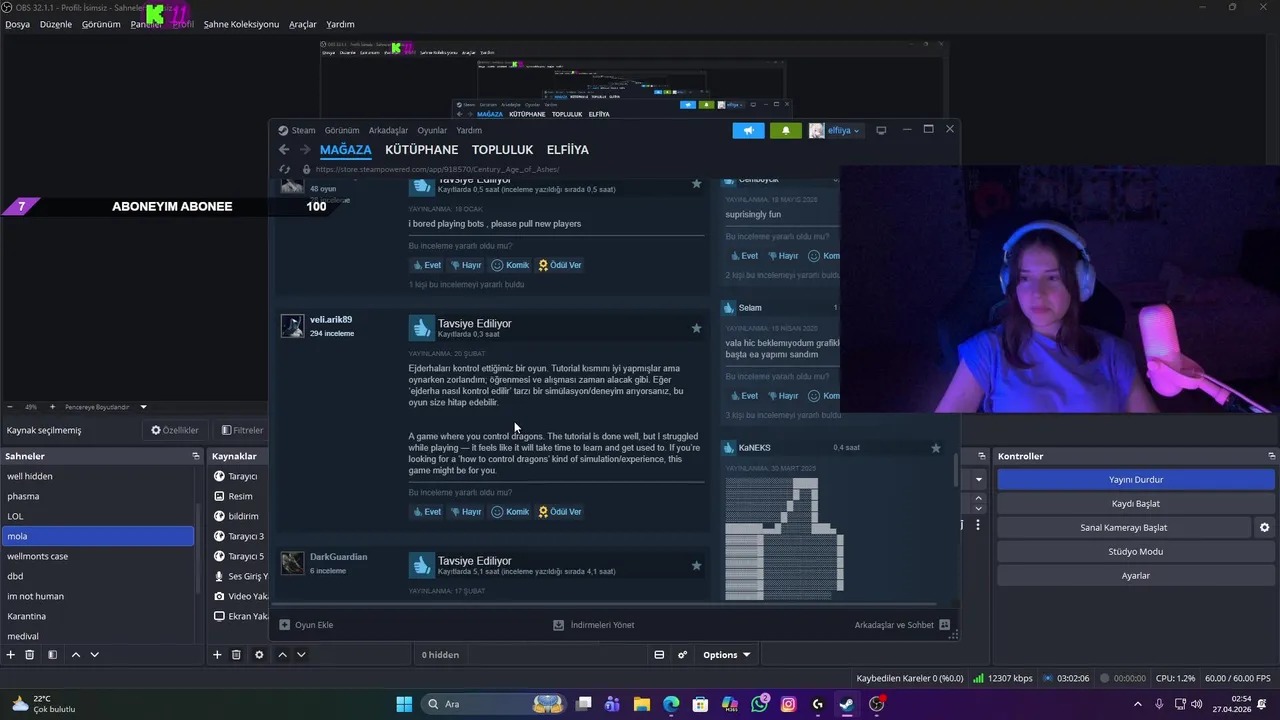Screen dimensions: 1280x720
Task: Vote Evet on the bots review
Action: 427,265
